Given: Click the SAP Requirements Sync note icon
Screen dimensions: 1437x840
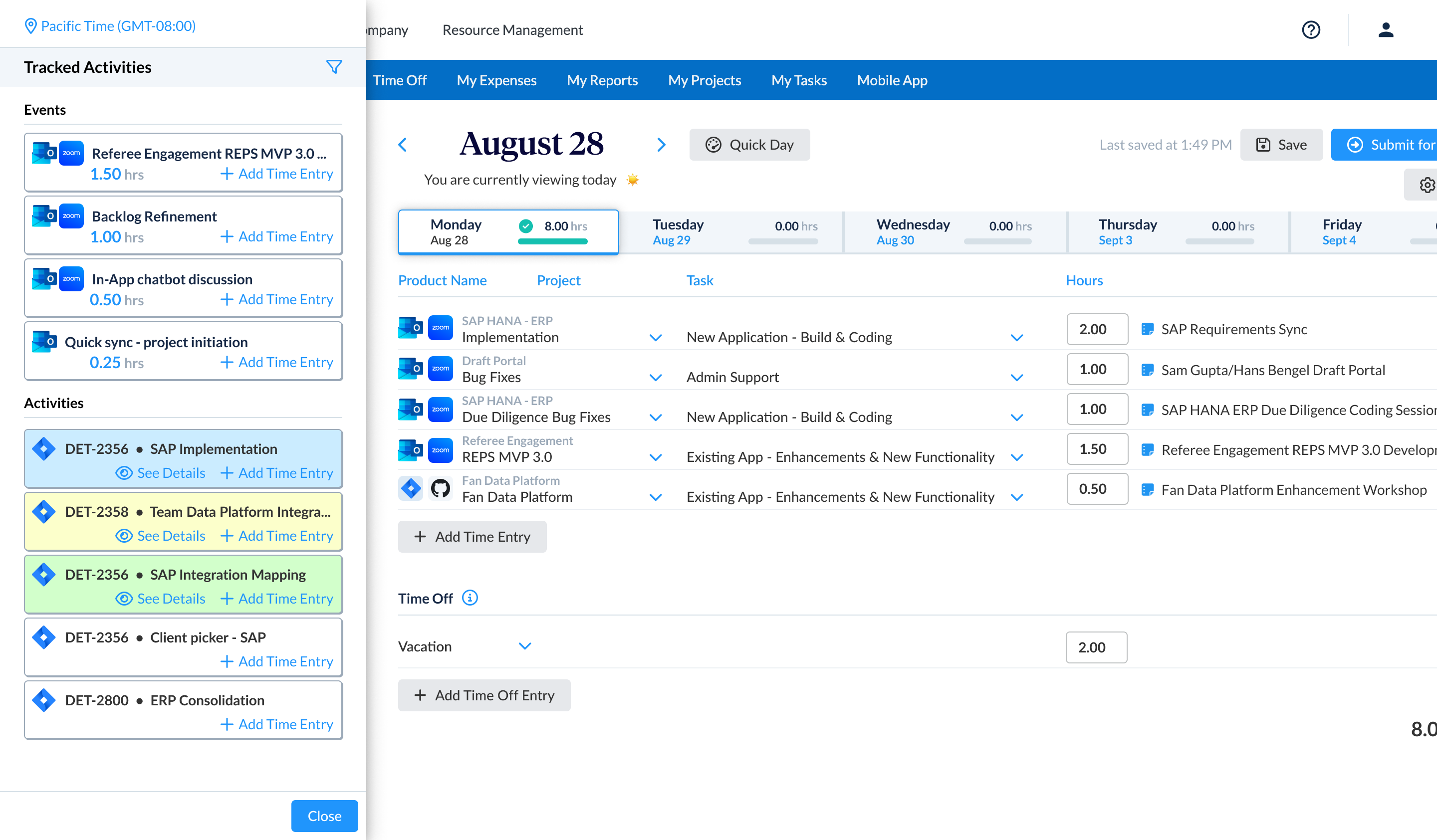Looking at the screenshot, I should [x=1147, y=329].
